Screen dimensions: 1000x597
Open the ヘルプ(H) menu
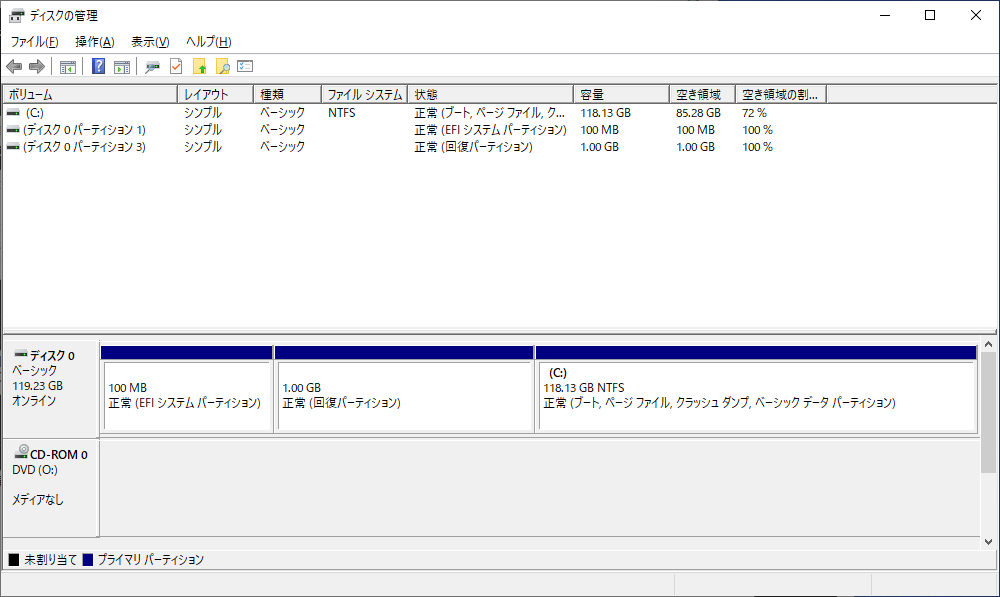(209, 42)
